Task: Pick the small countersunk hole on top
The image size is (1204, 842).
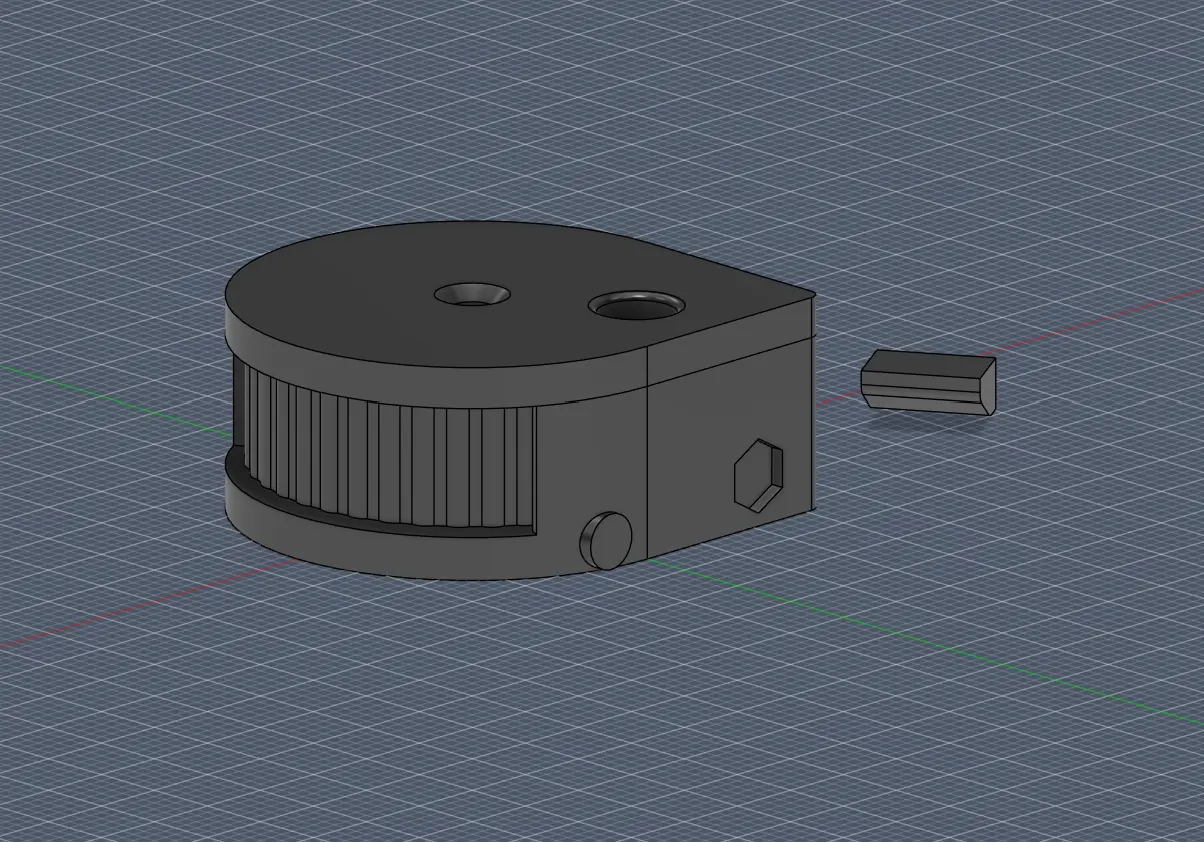Action: pyautogui.click(x=472, y=295)
